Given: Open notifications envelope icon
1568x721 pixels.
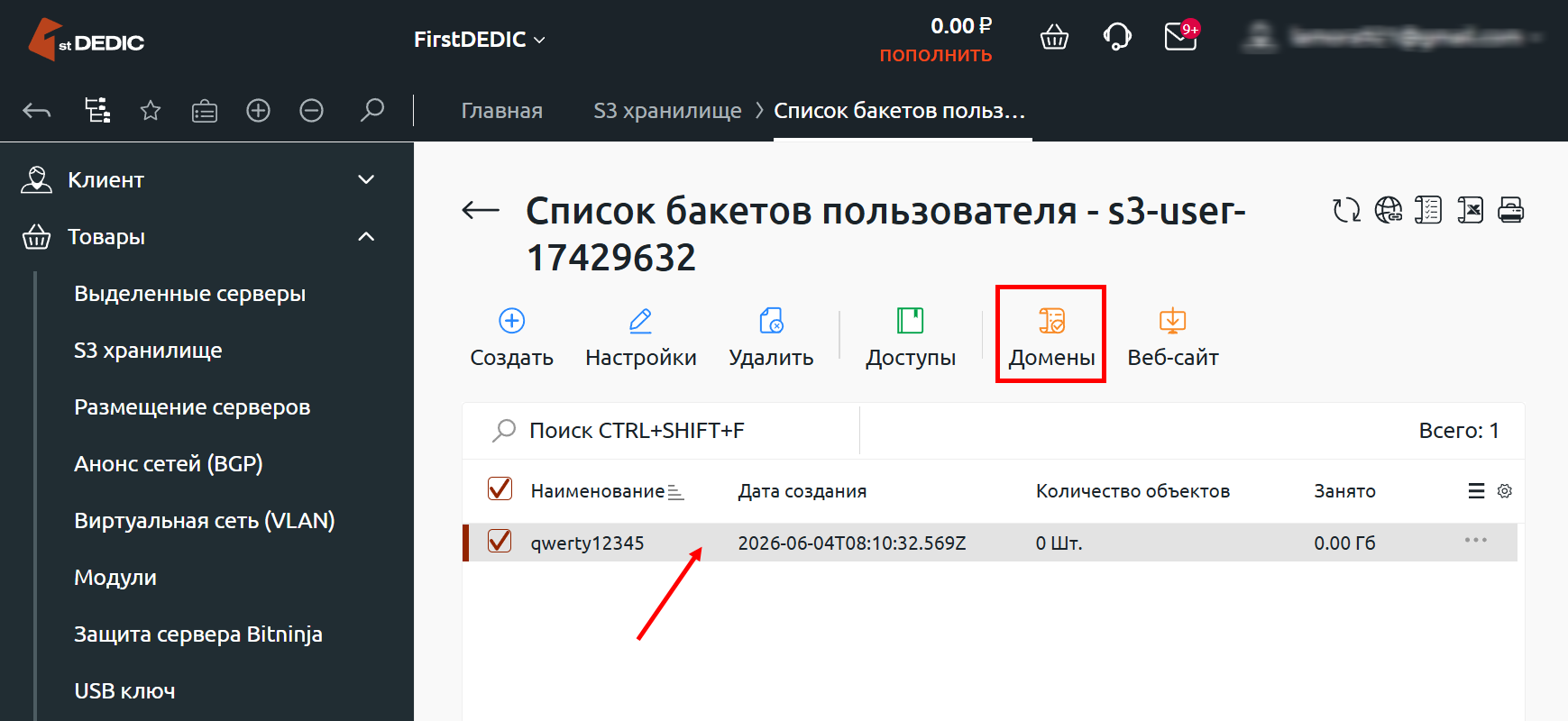Looking at the screenshot, I should coord(1181,35).
